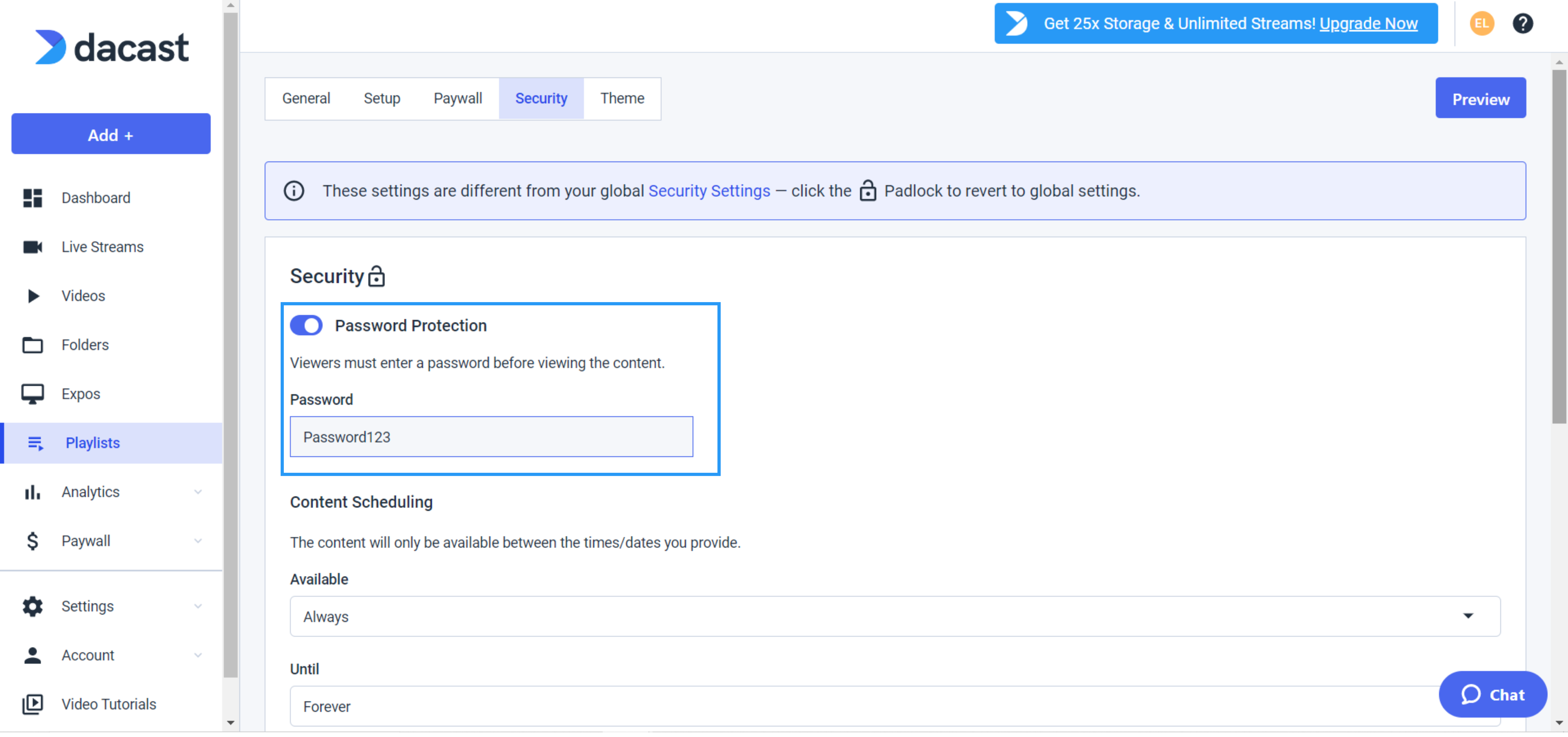Switch to the General tab
Viewport: 1568px width, 737px height.
tap(306, 99)
